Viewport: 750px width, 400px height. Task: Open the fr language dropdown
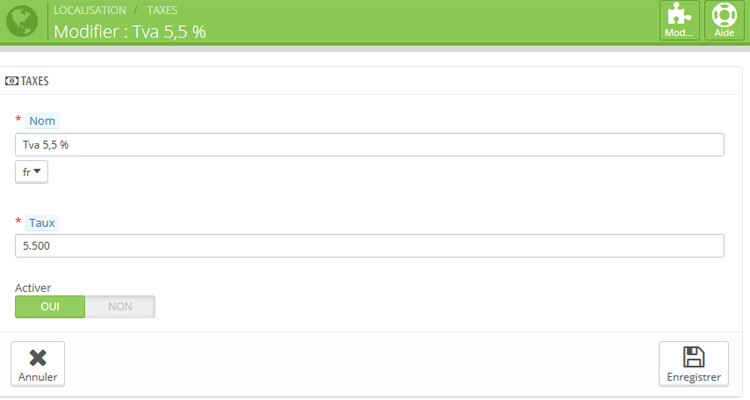[32, 172]
